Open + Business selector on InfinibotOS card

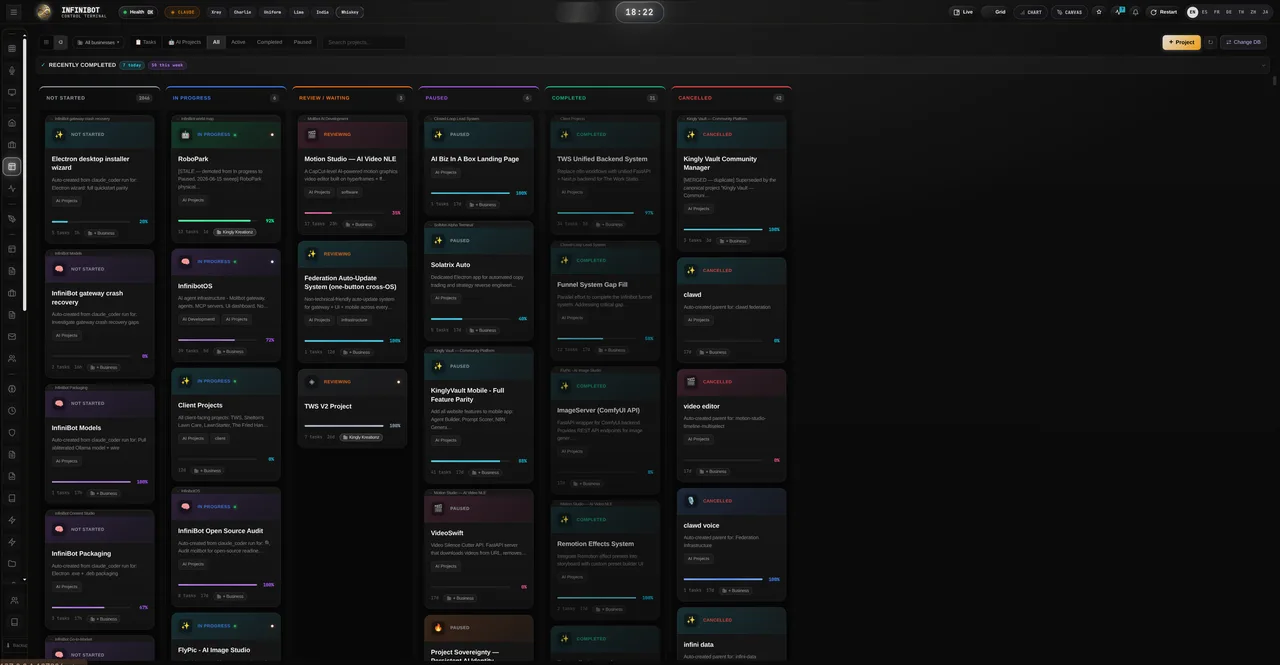pos(229,351)
